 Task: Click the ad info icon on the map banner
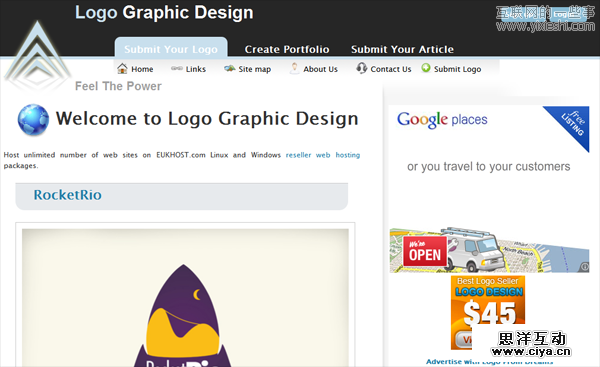pos(584,267)
